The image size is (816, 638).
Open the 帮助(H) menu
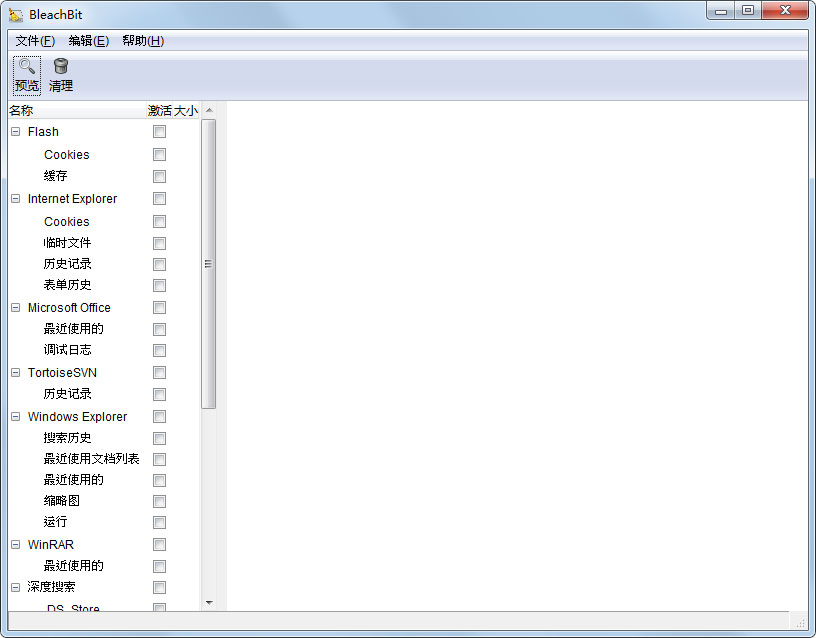tap(143, 41)
